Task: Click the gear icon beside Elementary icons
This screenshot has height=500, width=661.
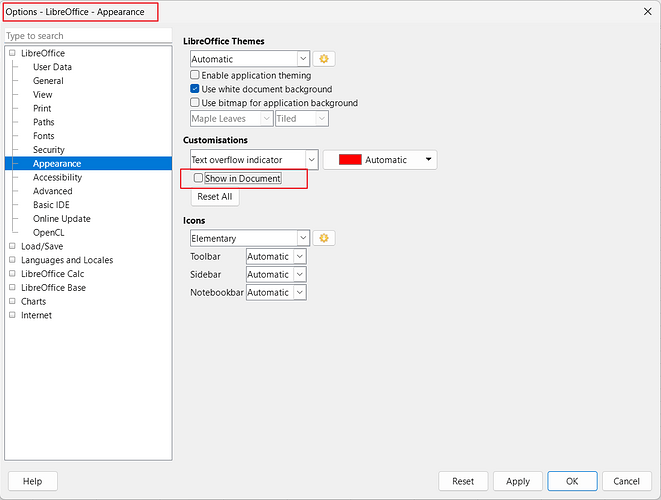Action: click(x=324, y=238)
